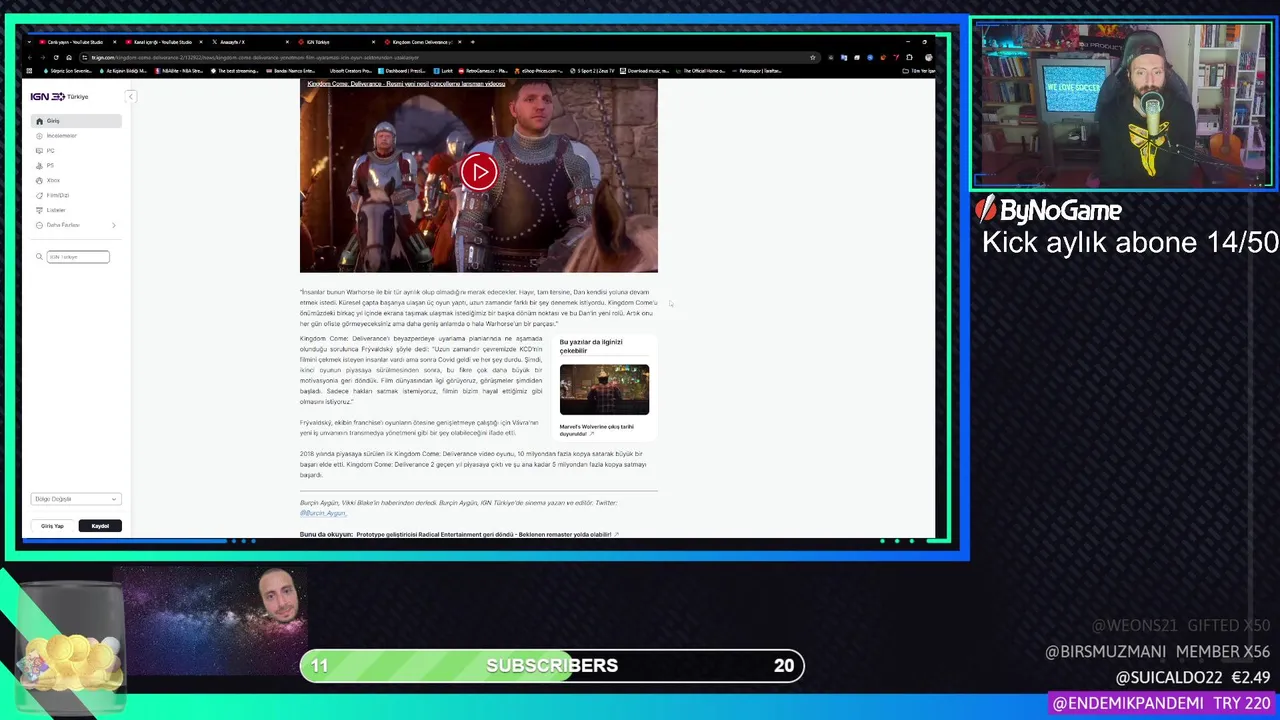Click the Kaydol button
The height and width of the screenshot is (720, 1280).
point(100,526)
